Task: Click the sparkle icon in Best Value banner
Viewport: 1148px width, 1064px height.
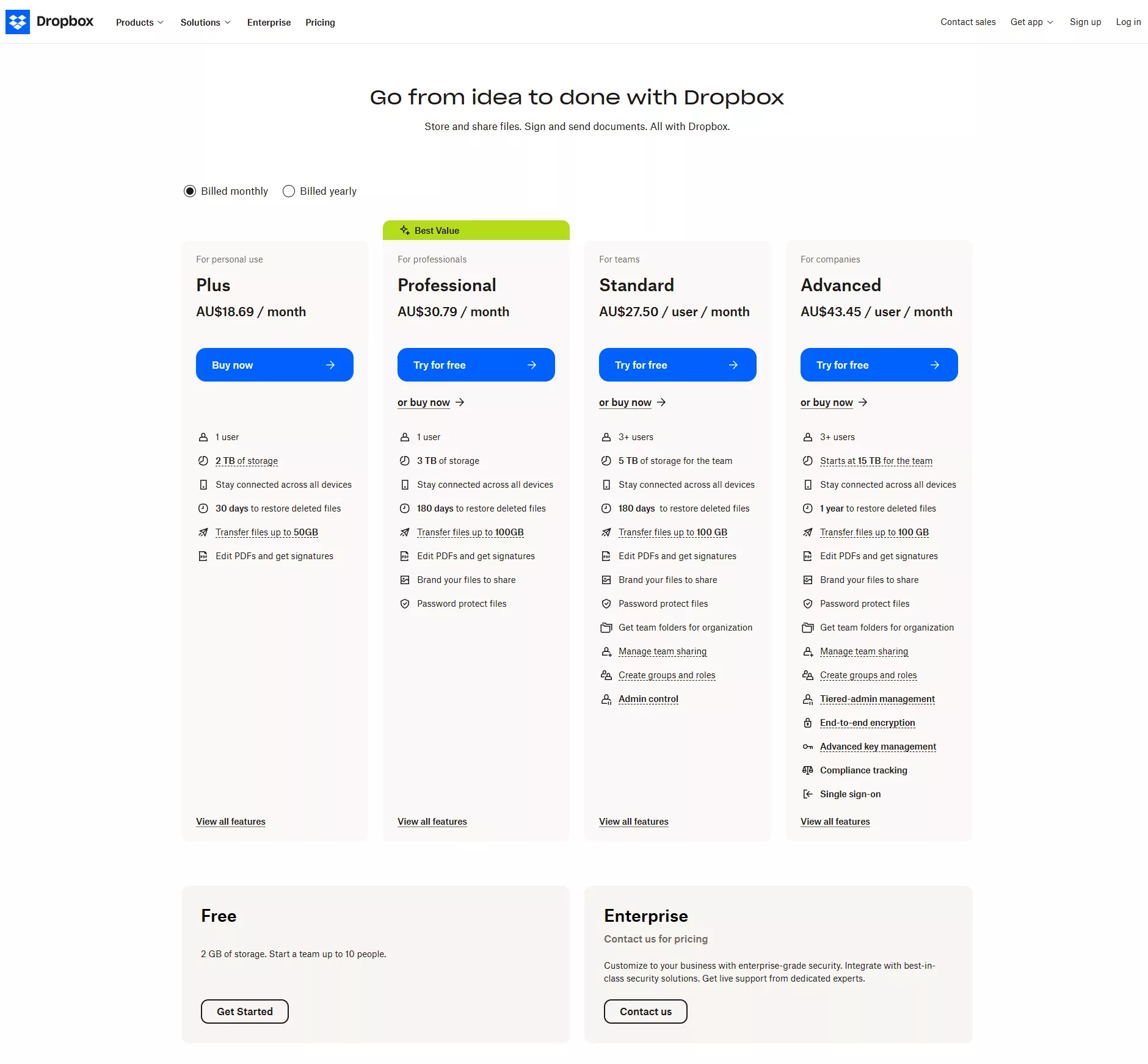Action: (x=404, y=230)
